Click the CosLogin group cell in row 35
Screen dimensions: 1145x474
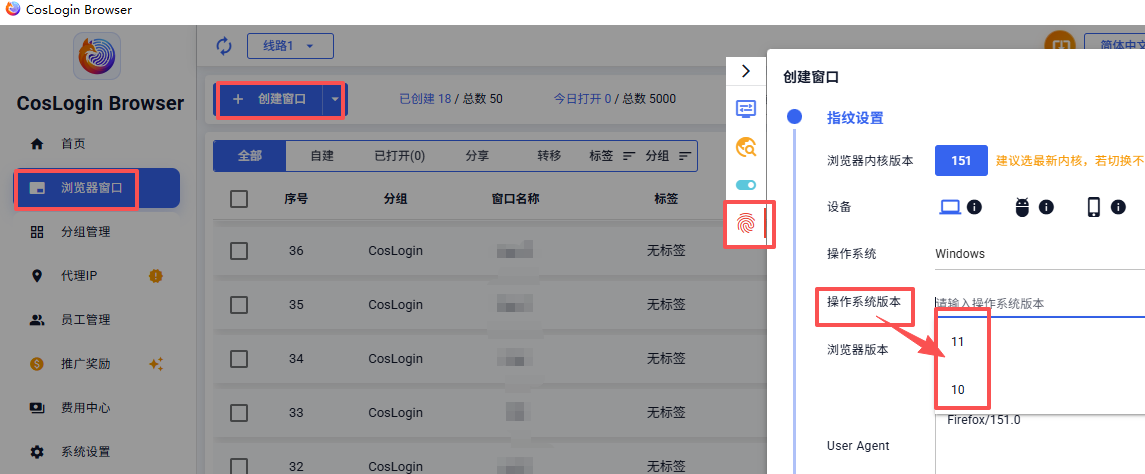click(395, 305)
